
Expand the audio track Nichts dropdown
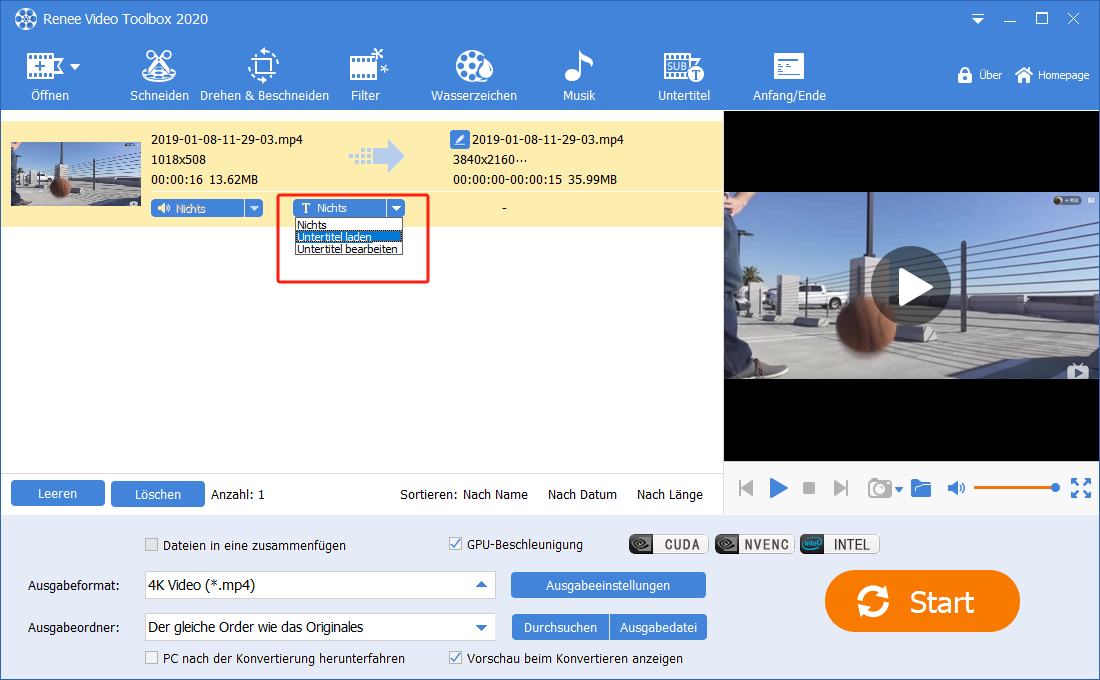point(254,208)
